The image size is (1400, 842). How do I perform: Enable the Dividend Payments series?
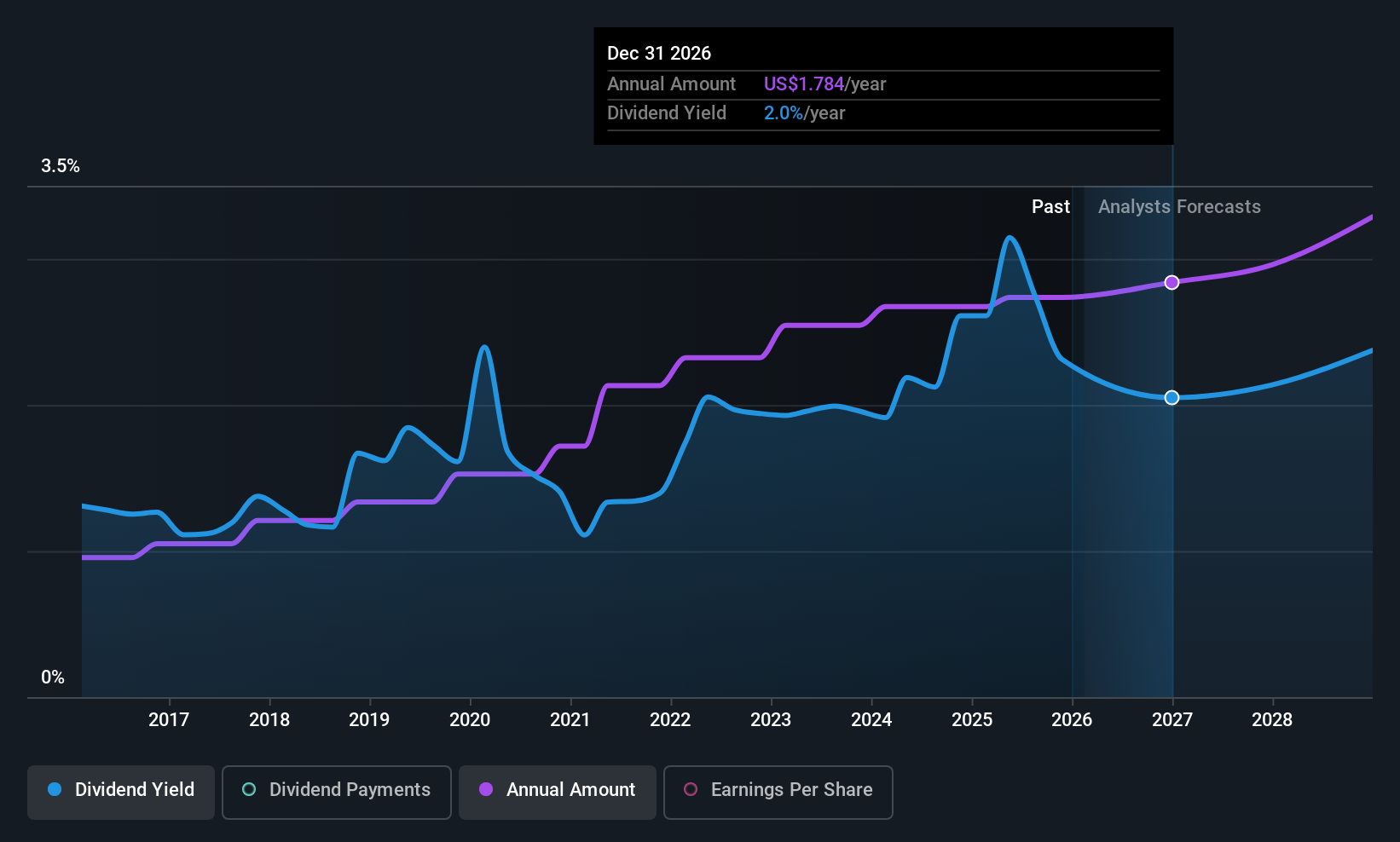[337, 792]
